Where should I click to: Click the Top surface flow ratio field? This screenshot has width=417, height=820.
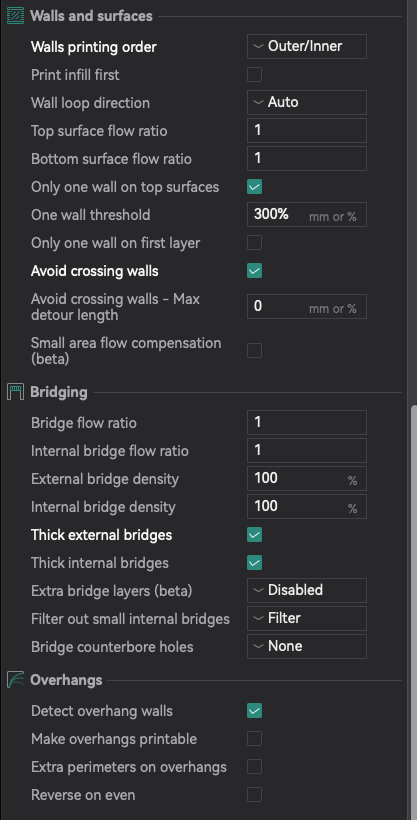click(x=307, y=130)
